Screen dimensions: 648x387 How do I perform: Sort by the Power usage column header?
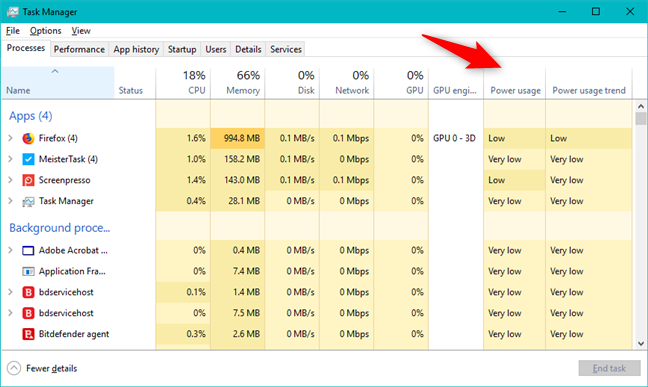[x=515, y=83]
